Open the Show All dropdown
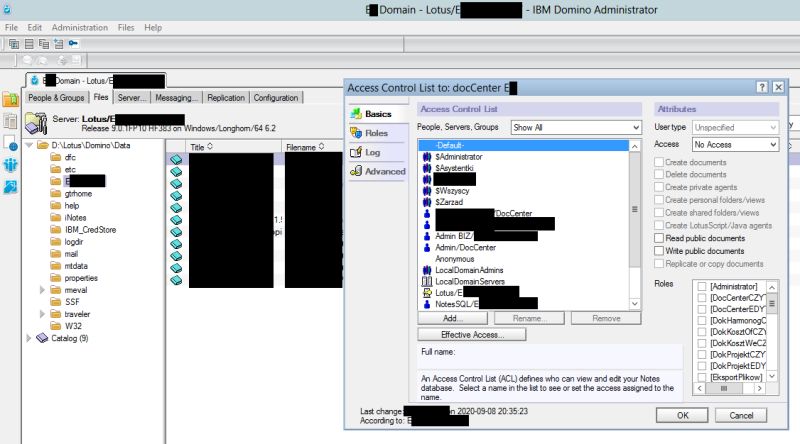This screenshot has width=800, height=444. coord(576,128)
